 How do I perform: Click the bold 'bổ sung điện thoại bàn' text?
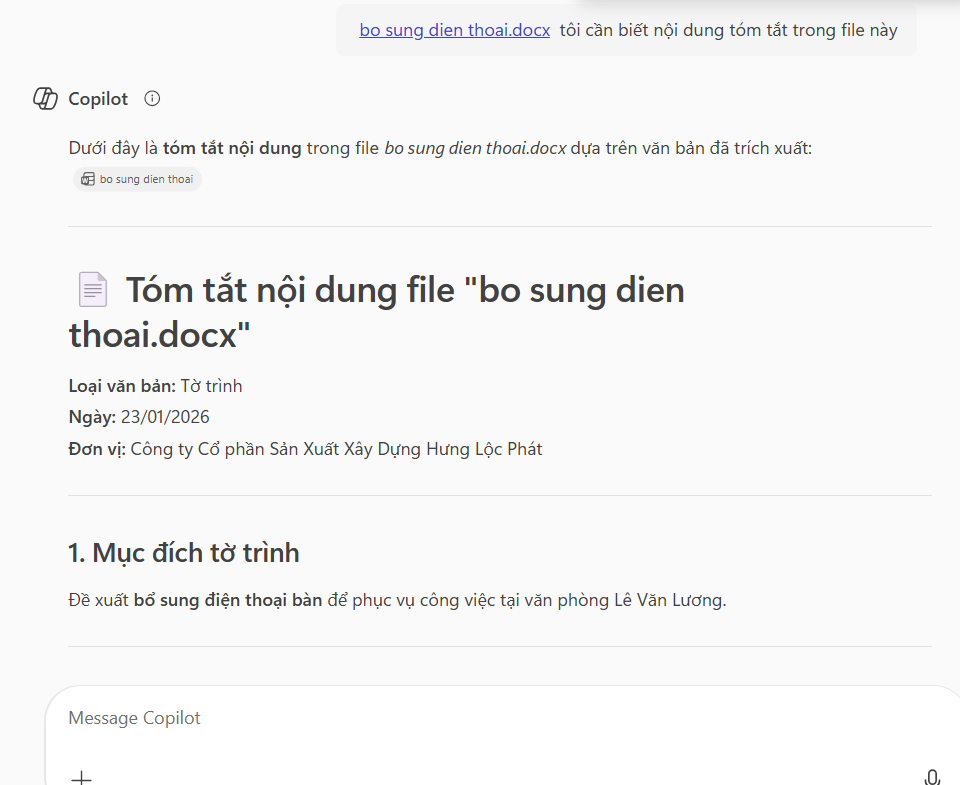pos(227,600)
